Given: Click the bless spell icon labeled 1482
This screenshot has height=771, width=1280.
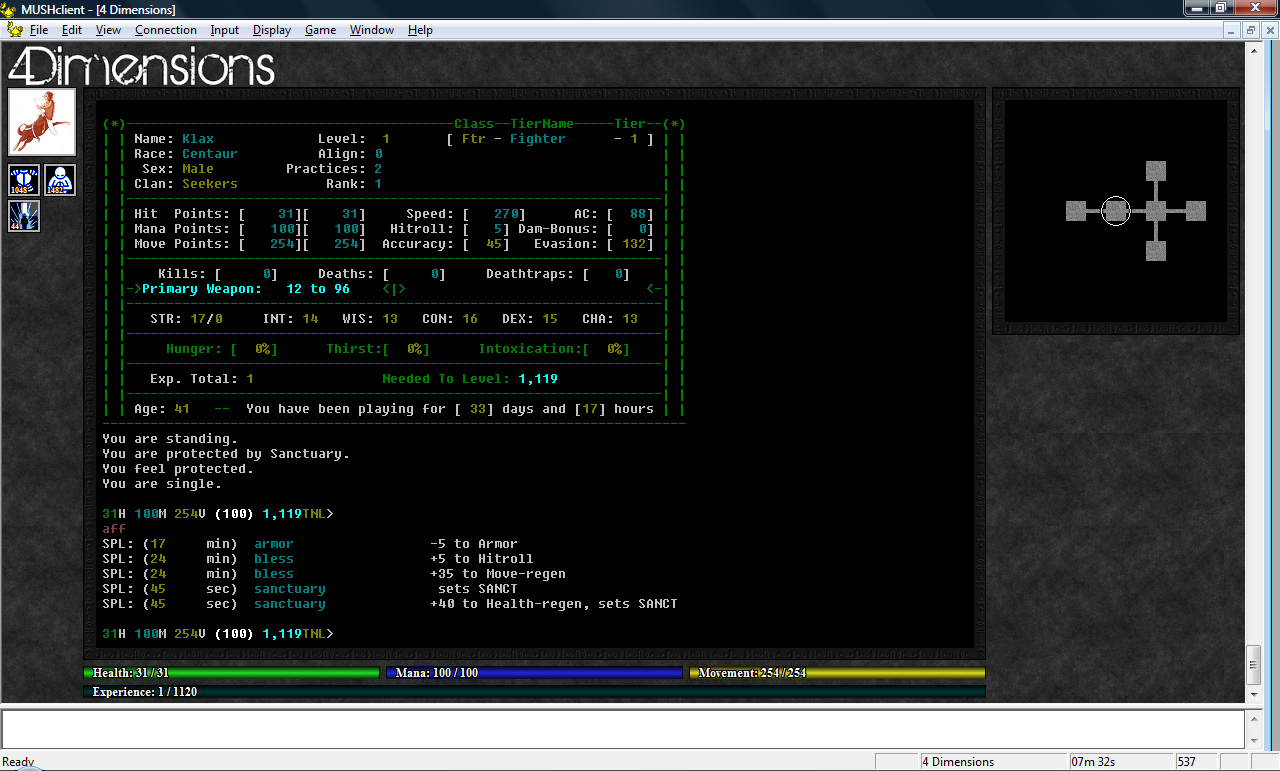Looking at the screenshot, I should tap(60, 180).
